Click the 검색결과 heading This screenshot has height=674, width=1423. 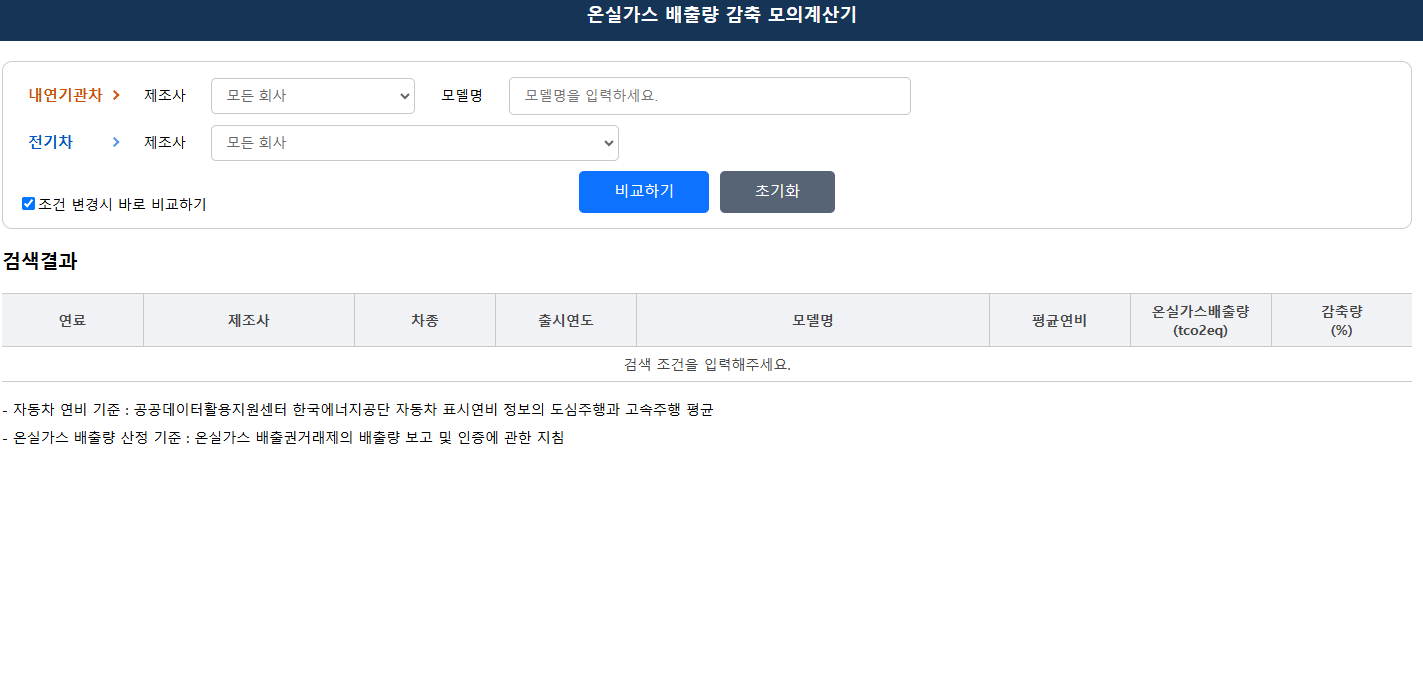click(x=40, y=262)
